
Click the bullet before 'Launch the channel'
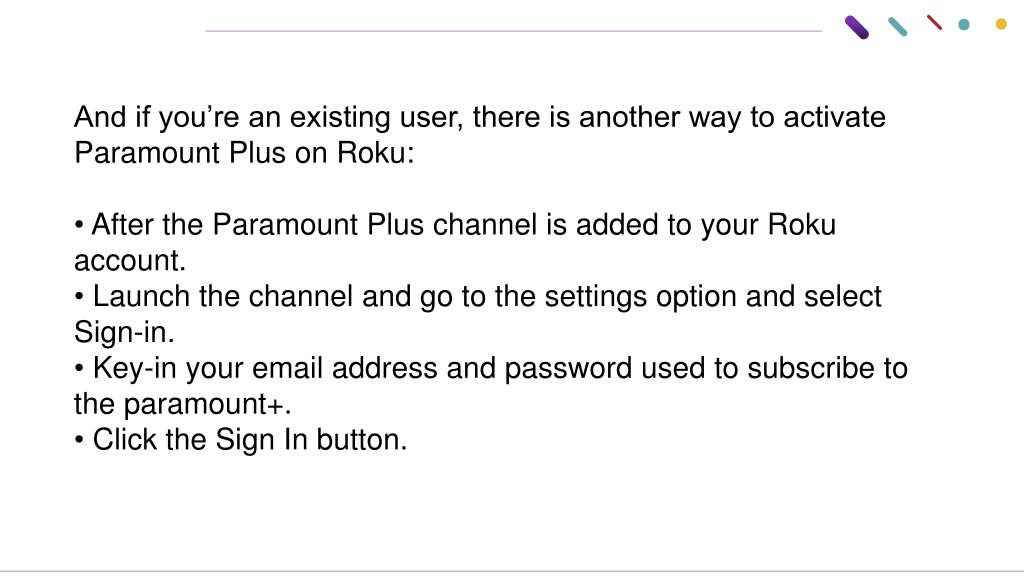pyautogui.click(x=79, y=297)
